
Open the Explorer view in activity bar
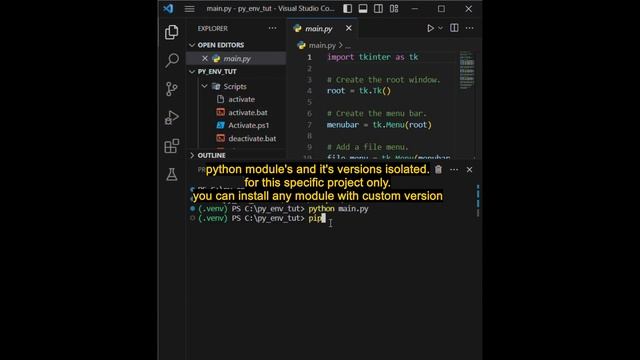pos(171,32)
